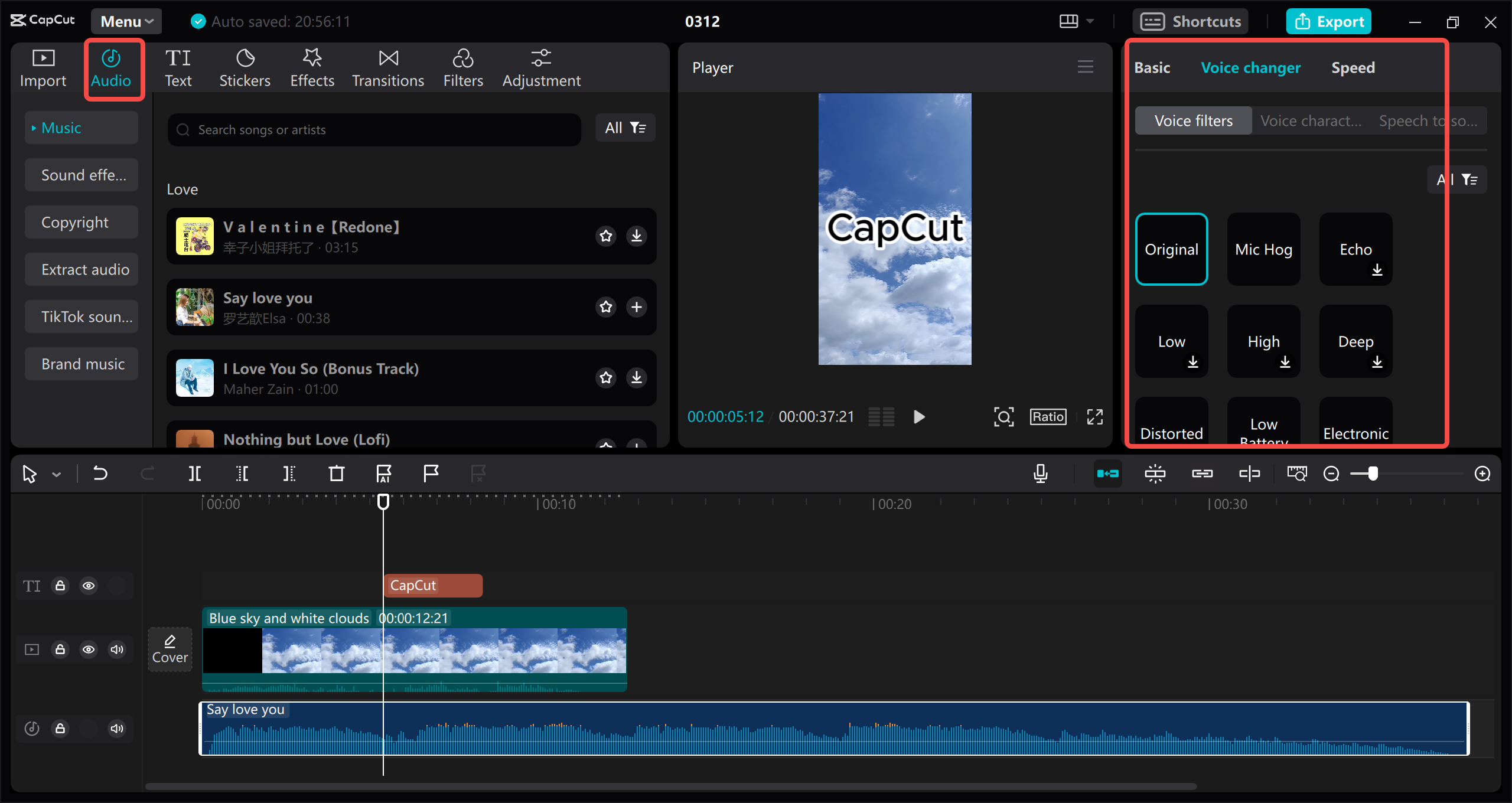
Task: Select the Echo voice filter
Action: point(1356,247)
